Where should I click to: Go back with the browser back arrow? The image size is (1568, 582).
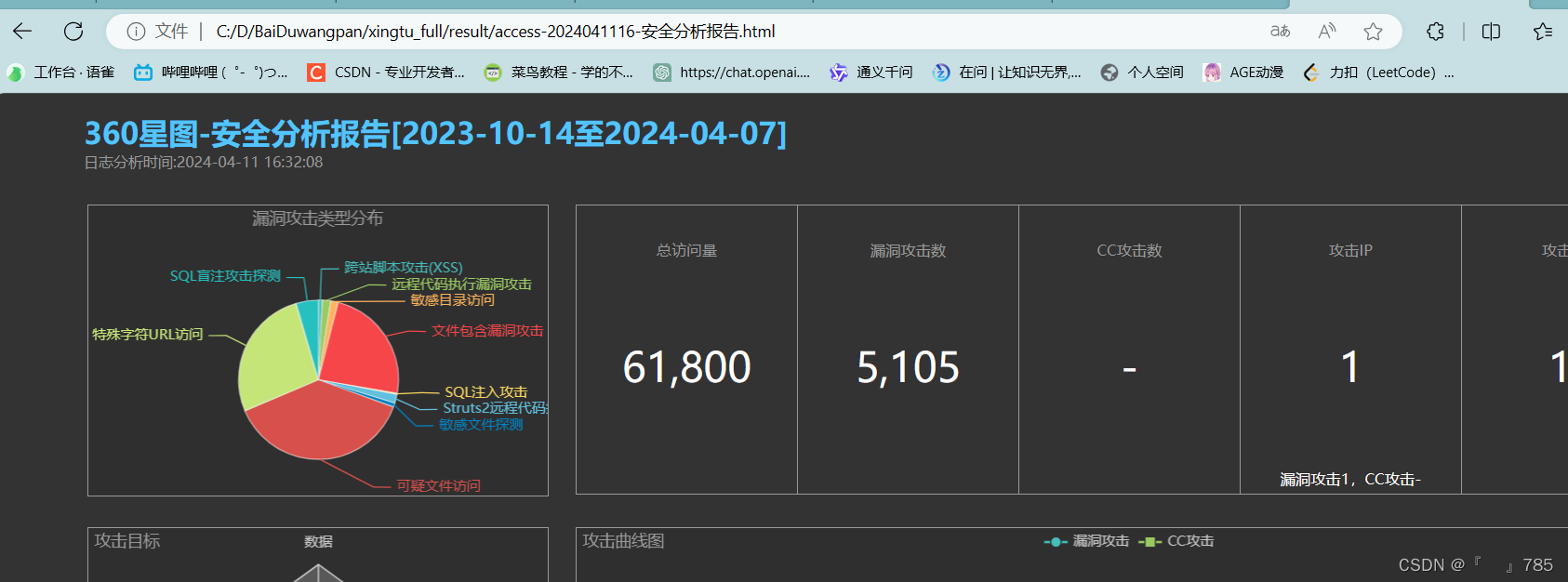(x=22, y=32)
